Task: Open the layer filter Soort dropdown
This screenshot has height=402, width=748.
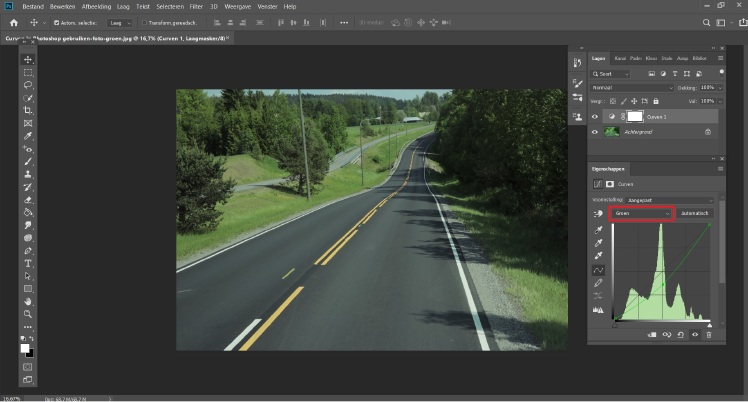Action: coord(611,74)
